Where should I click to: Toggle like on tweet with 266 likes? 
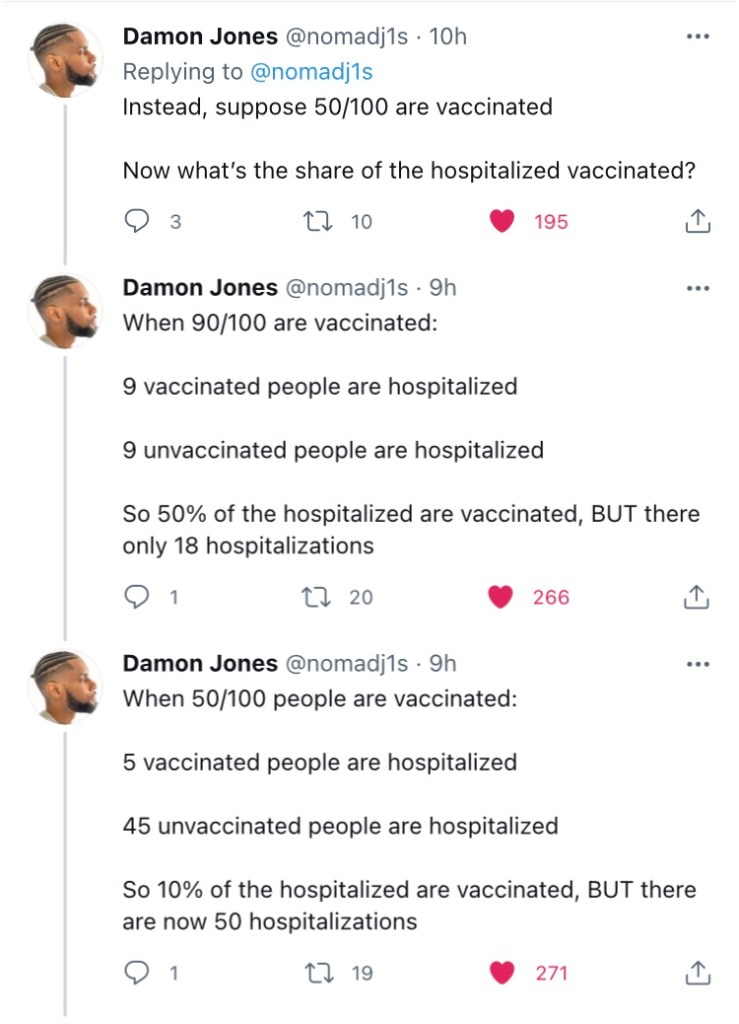coord(501,597)
